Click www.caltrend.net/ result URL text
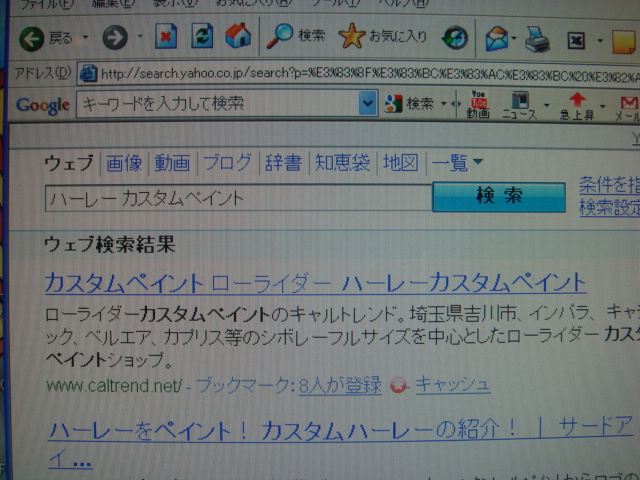Viewport: 640px width, 480px height. [113, 385]
